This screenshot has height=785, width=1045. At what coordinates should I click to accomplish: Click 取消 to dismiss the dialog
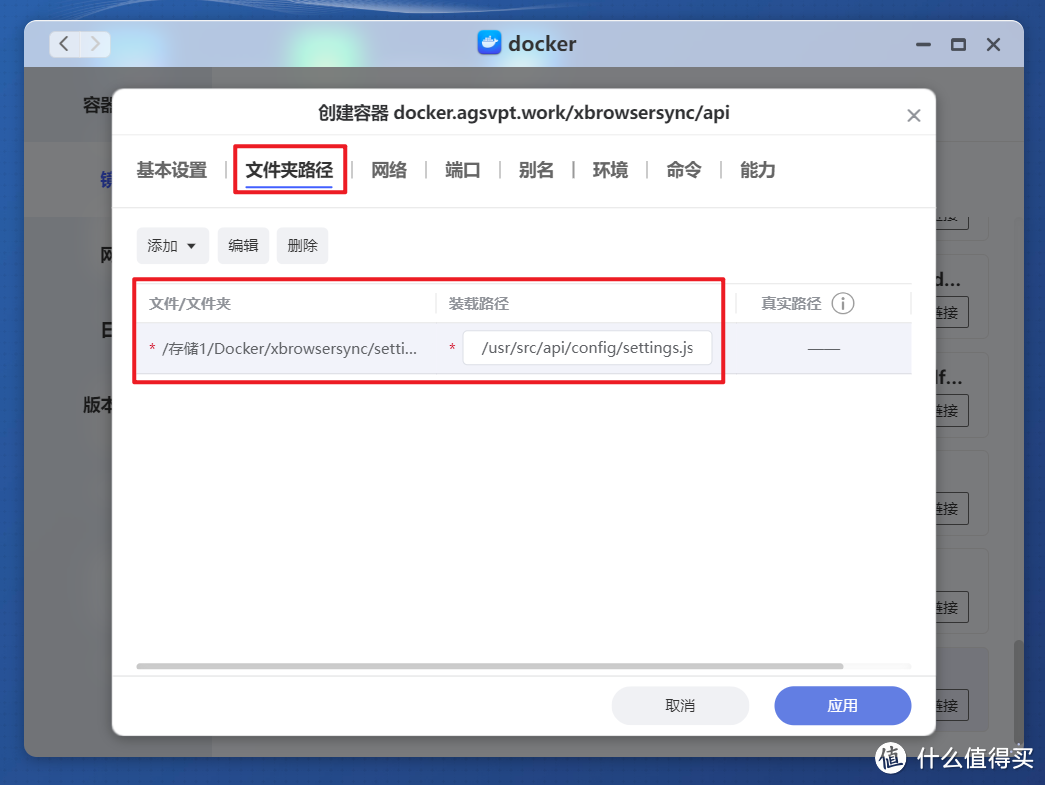(x=680, y=705)
